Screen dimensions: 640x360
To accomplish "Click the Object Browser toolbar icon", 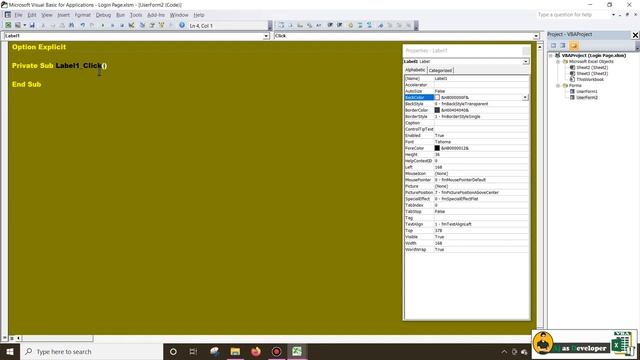I will [162, 25].
